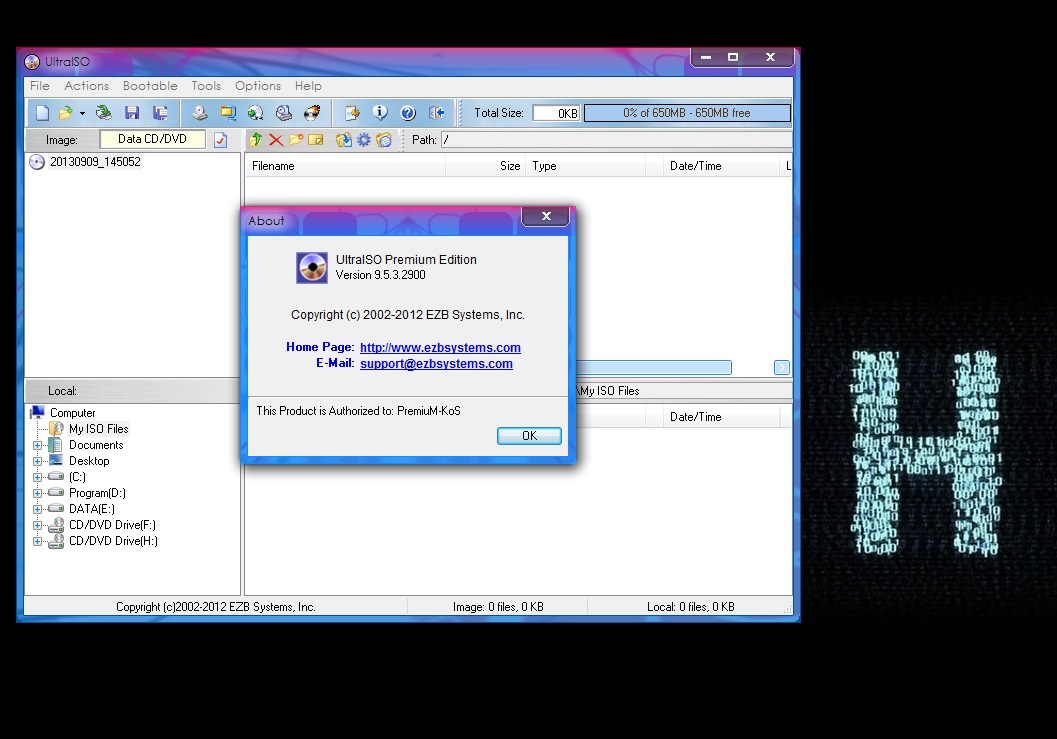Image resolution: width=1057 pixels, height=739 pixels.
Task: Click the image properties checkmark icon
Action: click(220, 140)
